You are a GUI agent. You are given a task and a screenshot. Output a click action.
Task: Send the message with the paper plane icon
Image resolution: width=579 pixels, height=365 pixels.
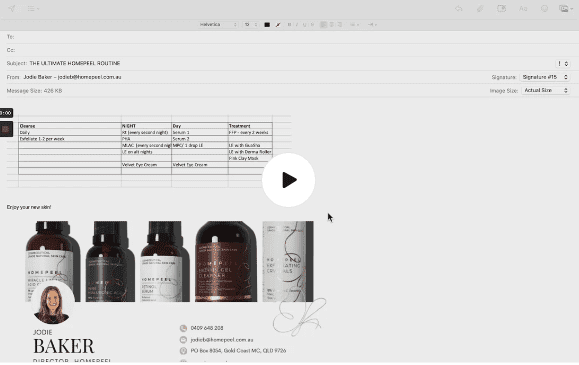12,8
